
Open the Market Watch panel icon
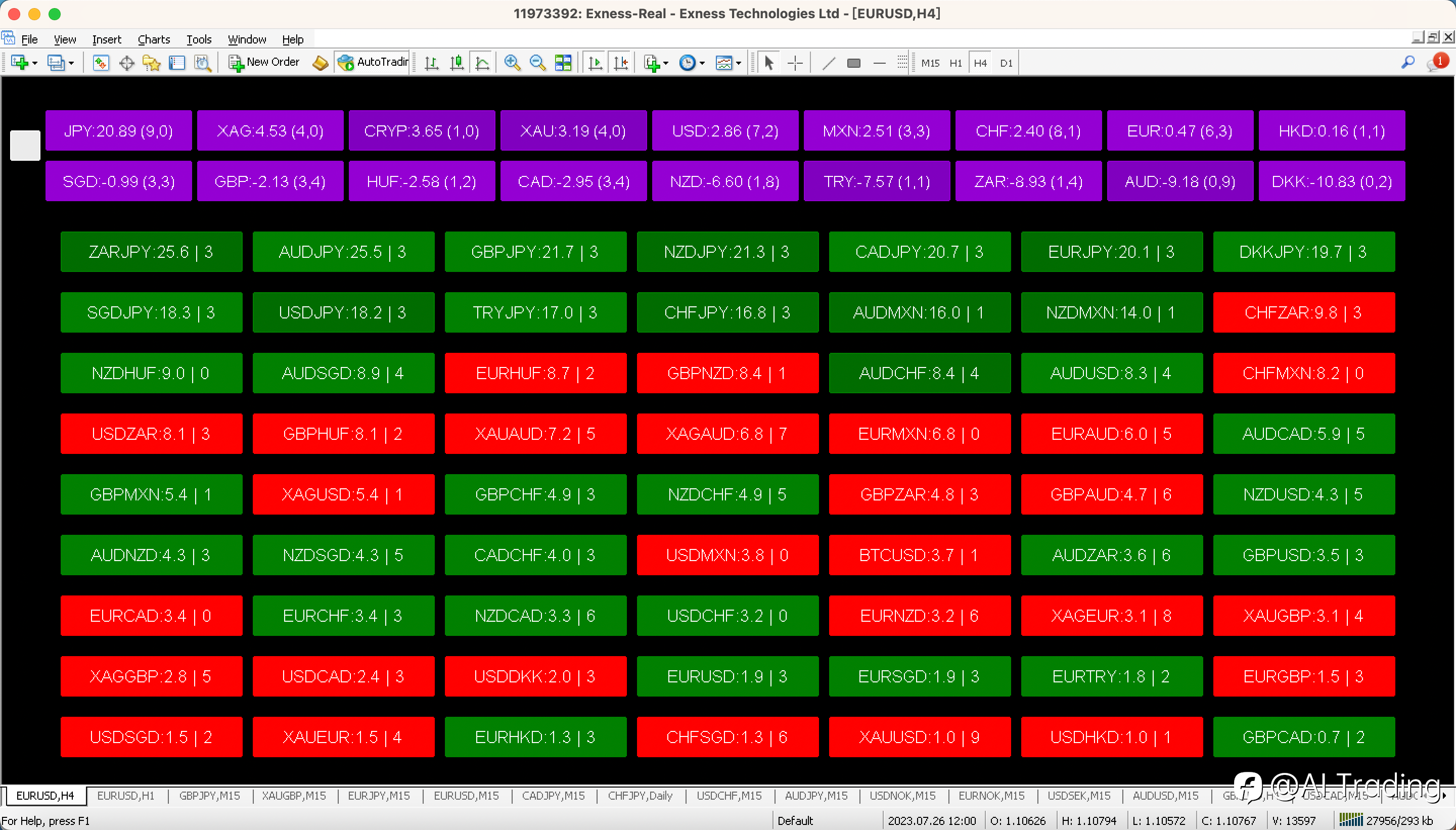(101, 63)
